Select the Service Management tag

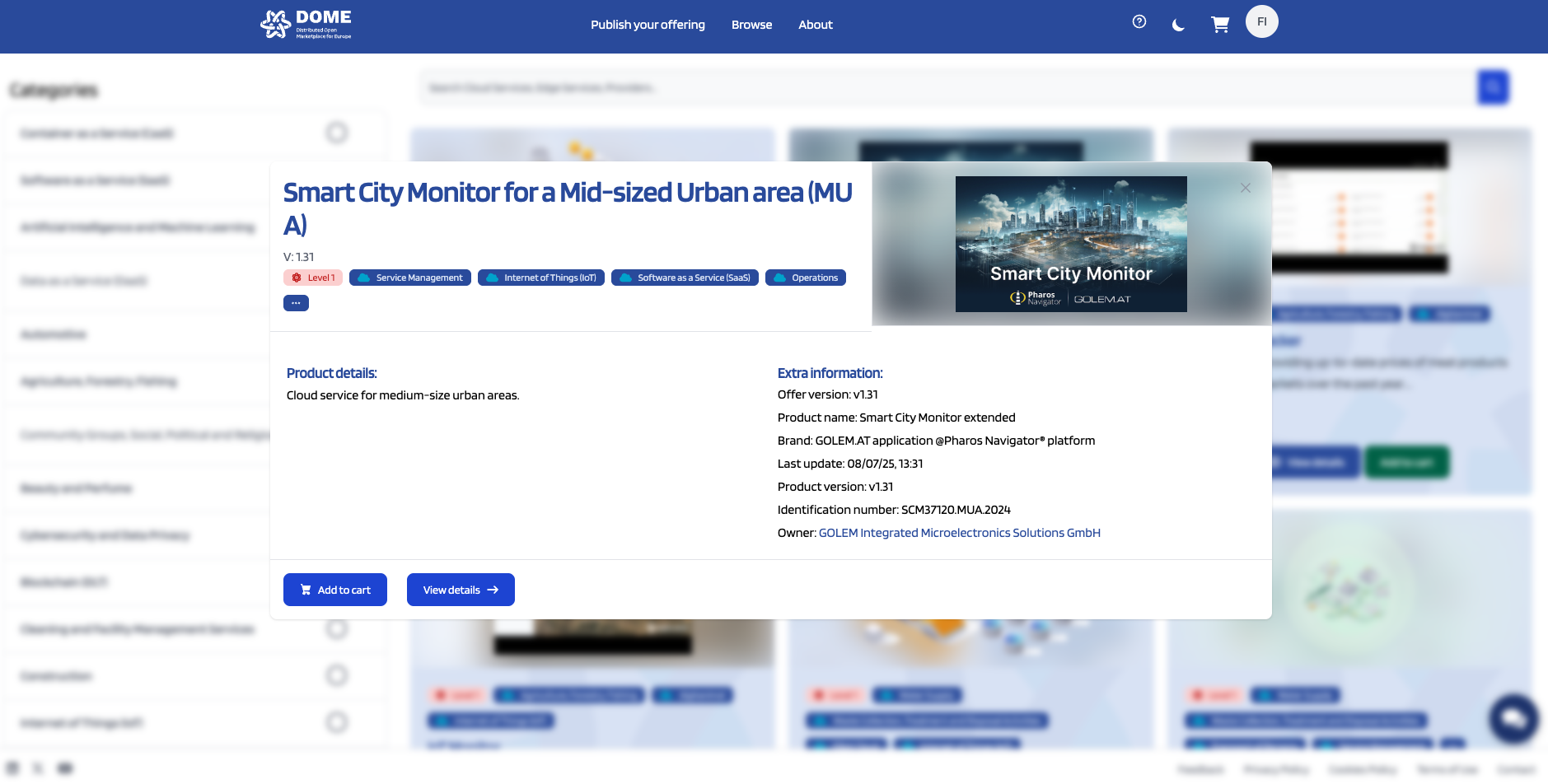(410, 278)
